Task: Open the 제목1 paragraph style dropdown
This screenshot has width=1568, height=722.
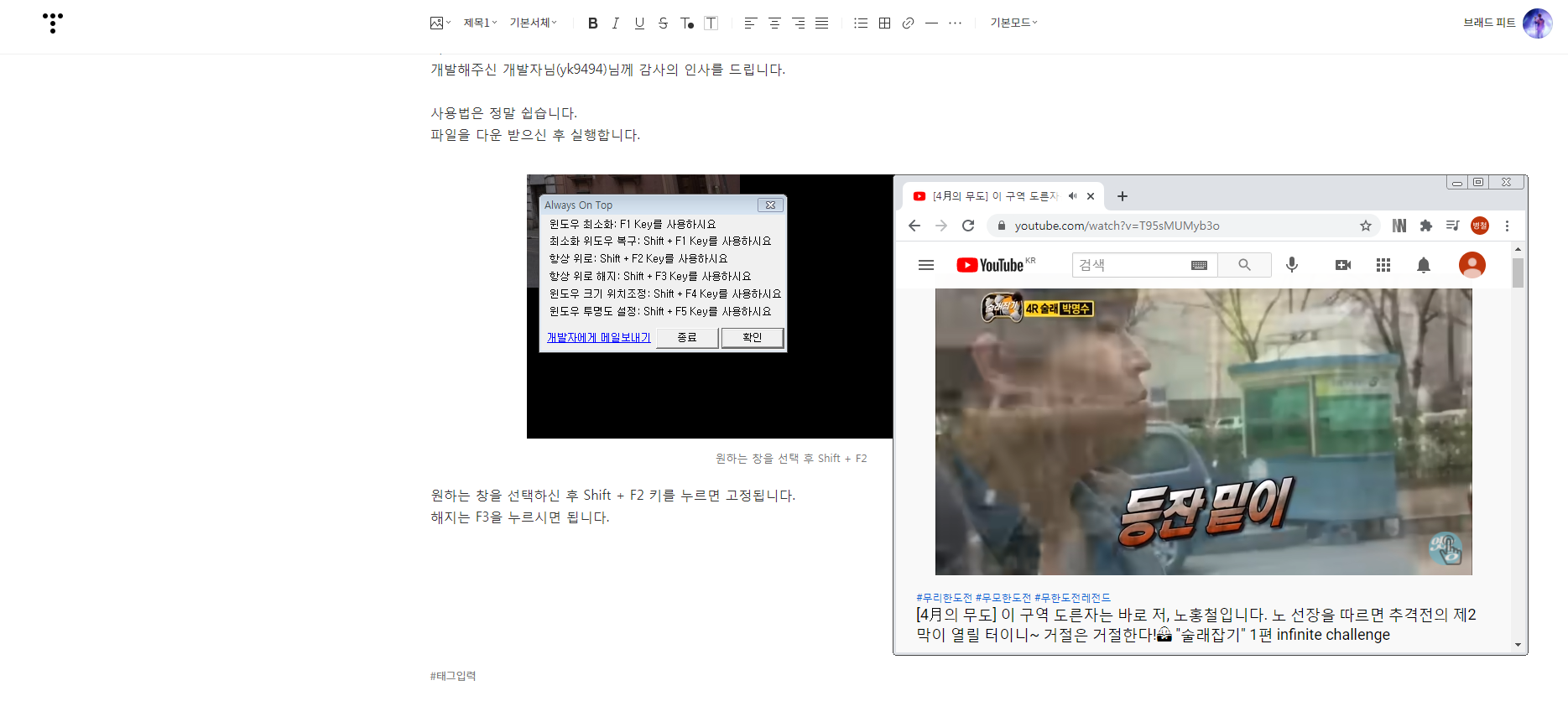Action: pyautogui.click(x=480, y=23)
